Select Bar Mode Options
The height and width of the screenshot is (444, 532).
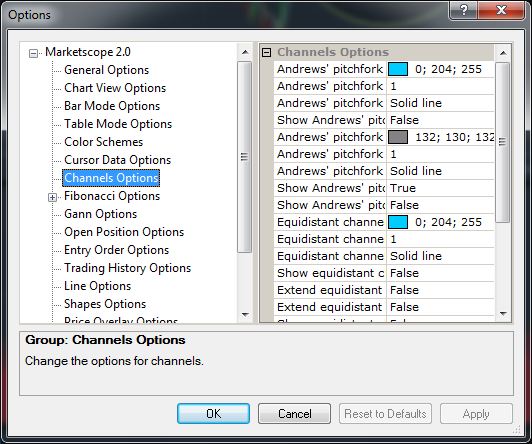(x=112, y=106)
